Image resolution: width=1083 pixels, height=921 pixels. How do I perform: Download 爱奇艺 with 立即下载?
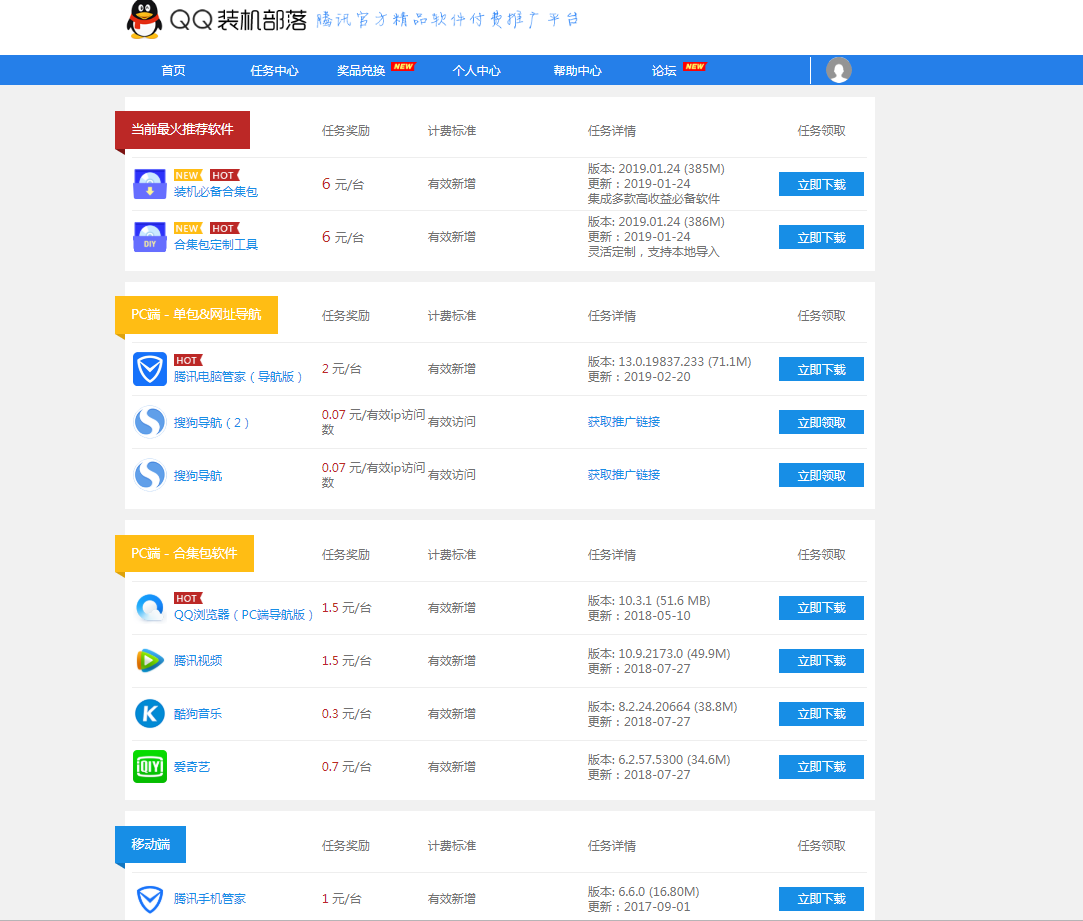point(821,767)
